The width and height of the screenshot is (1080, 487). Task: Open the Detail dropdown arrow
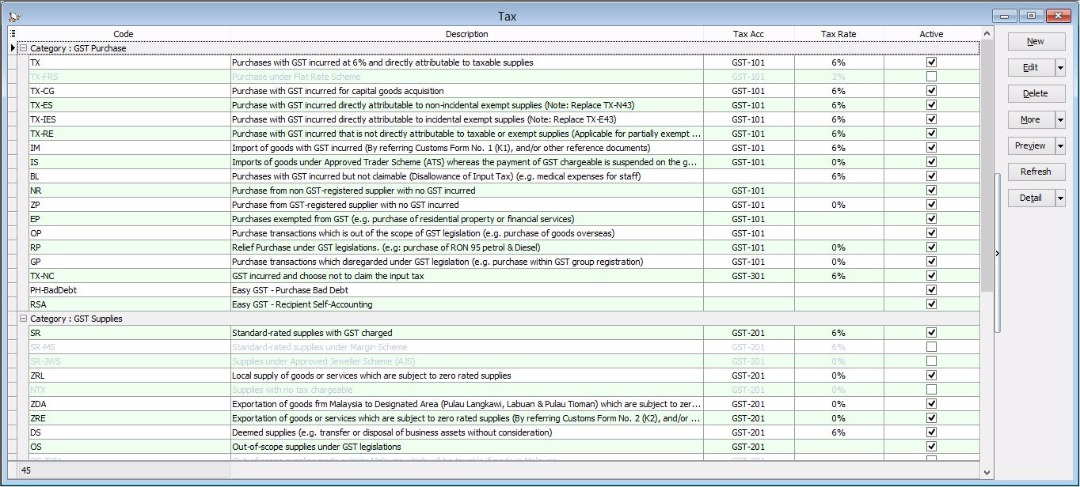click(1060, 198)
